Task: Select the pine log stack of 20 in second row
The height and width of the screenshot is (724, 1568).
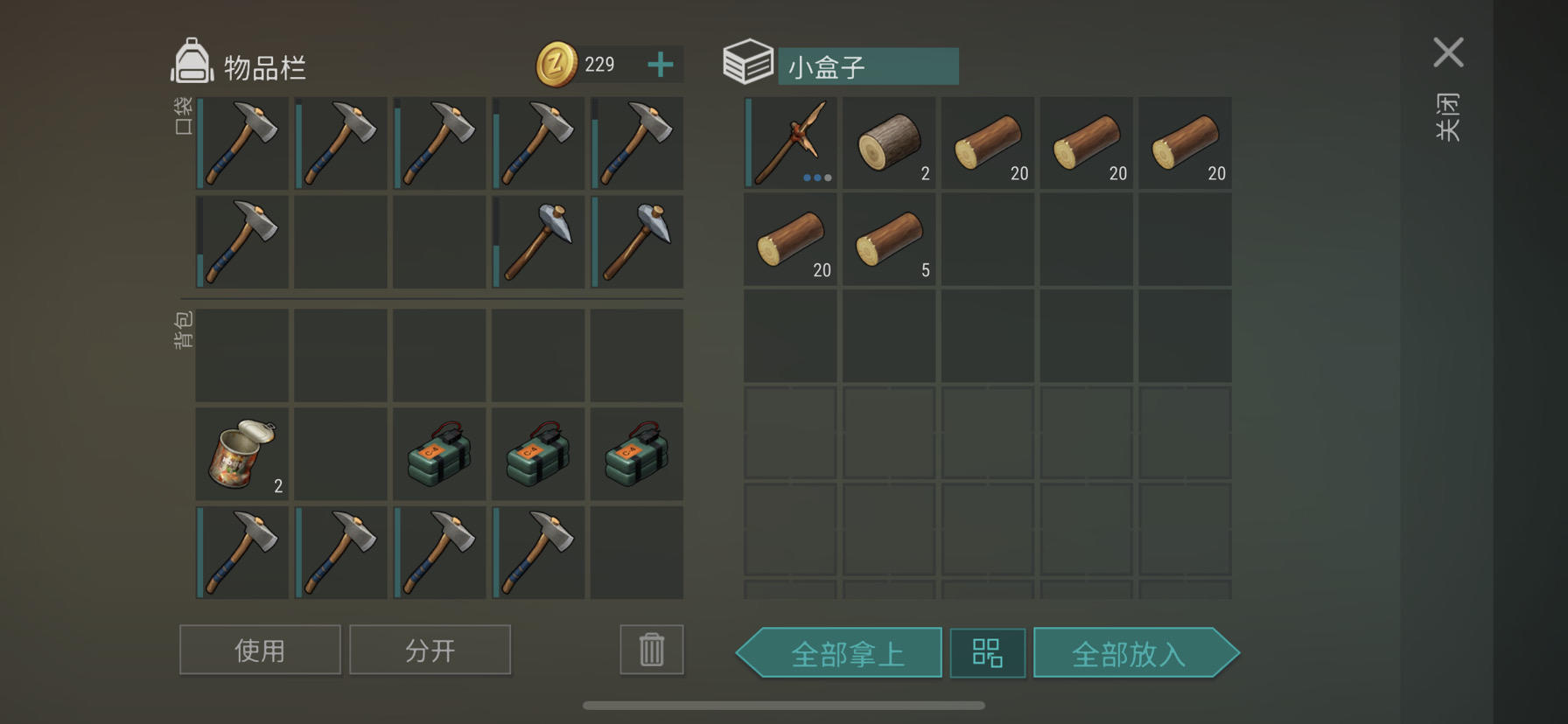Action: pos(790,240)
